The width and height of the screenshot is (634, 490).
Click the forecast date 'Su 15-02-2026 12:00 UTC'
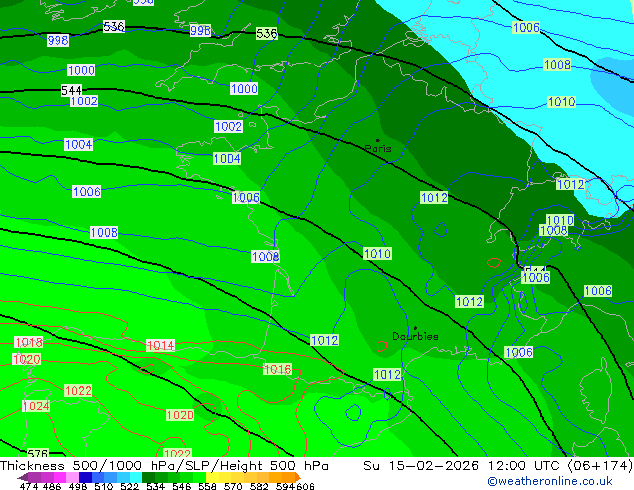[x=464, y=466]
